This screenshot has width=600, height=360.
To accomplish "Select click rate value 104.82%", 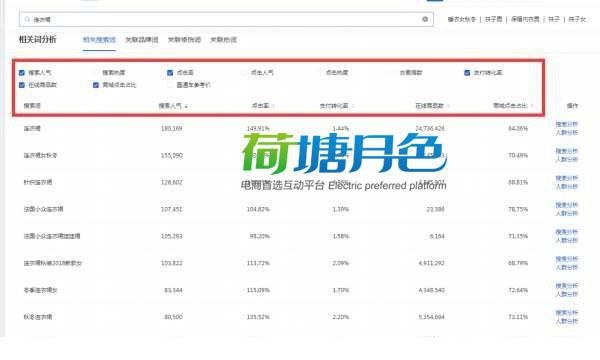I will point(258,209).
